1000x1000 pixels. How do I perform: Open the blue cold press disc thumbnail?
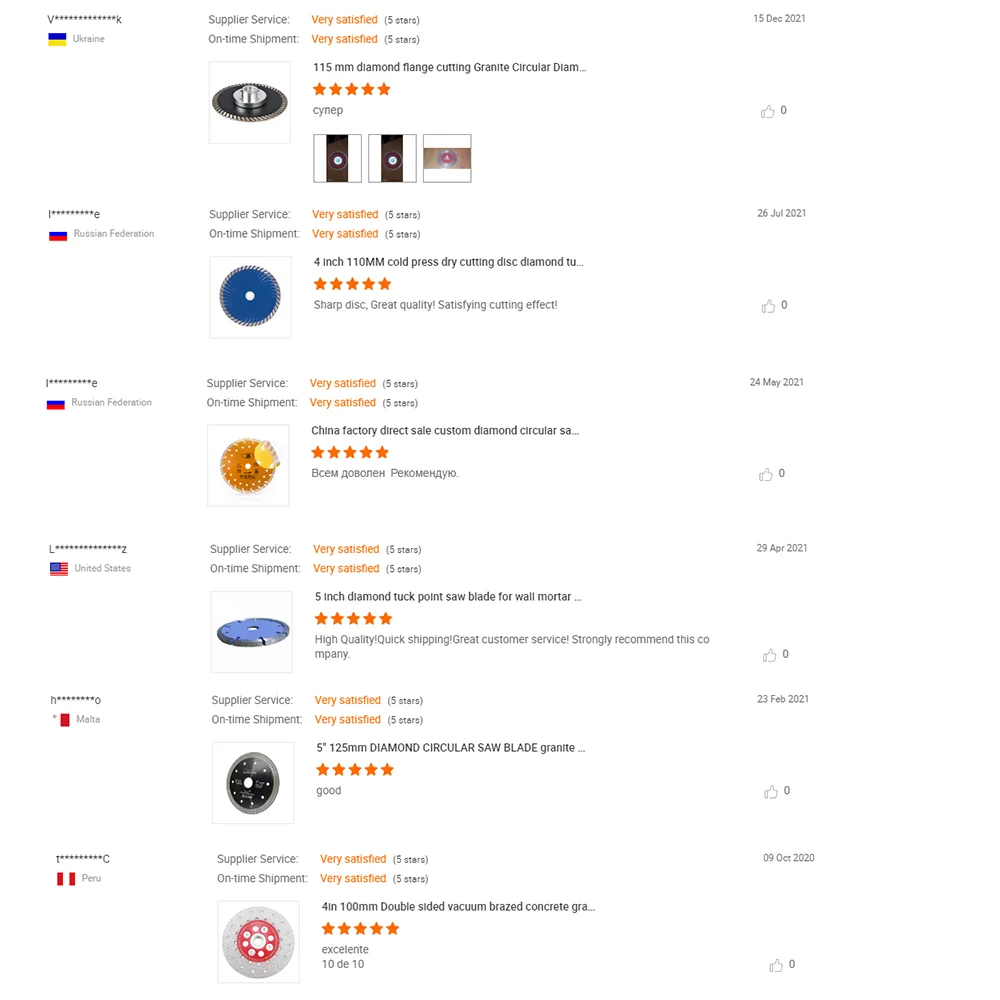(x=250, y=297)
